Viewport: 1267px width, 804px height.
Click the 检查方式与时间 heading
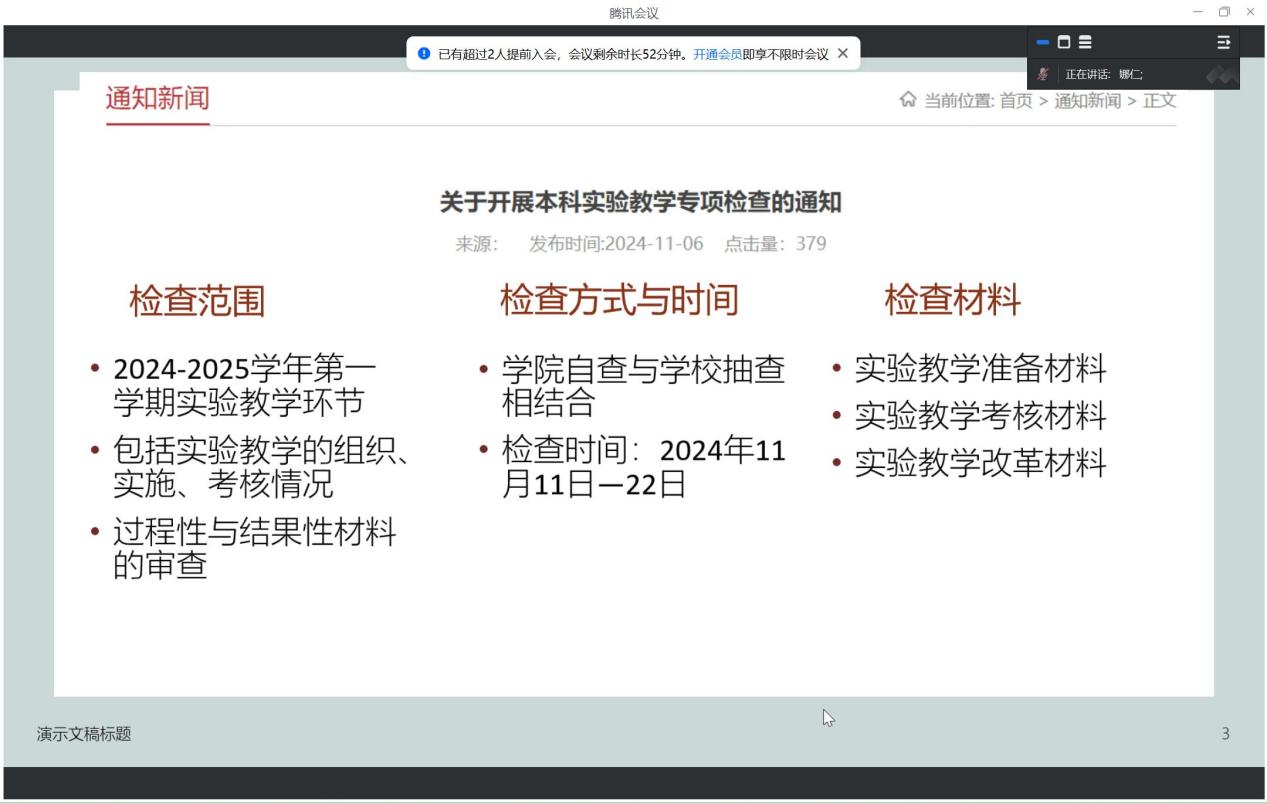click(x=619, y=300)
